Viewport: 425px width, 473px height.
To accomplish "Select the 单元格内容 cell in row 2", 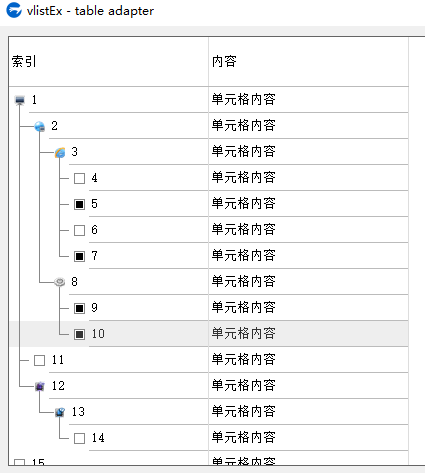I will pyautogui.click(x=308, y=126).
